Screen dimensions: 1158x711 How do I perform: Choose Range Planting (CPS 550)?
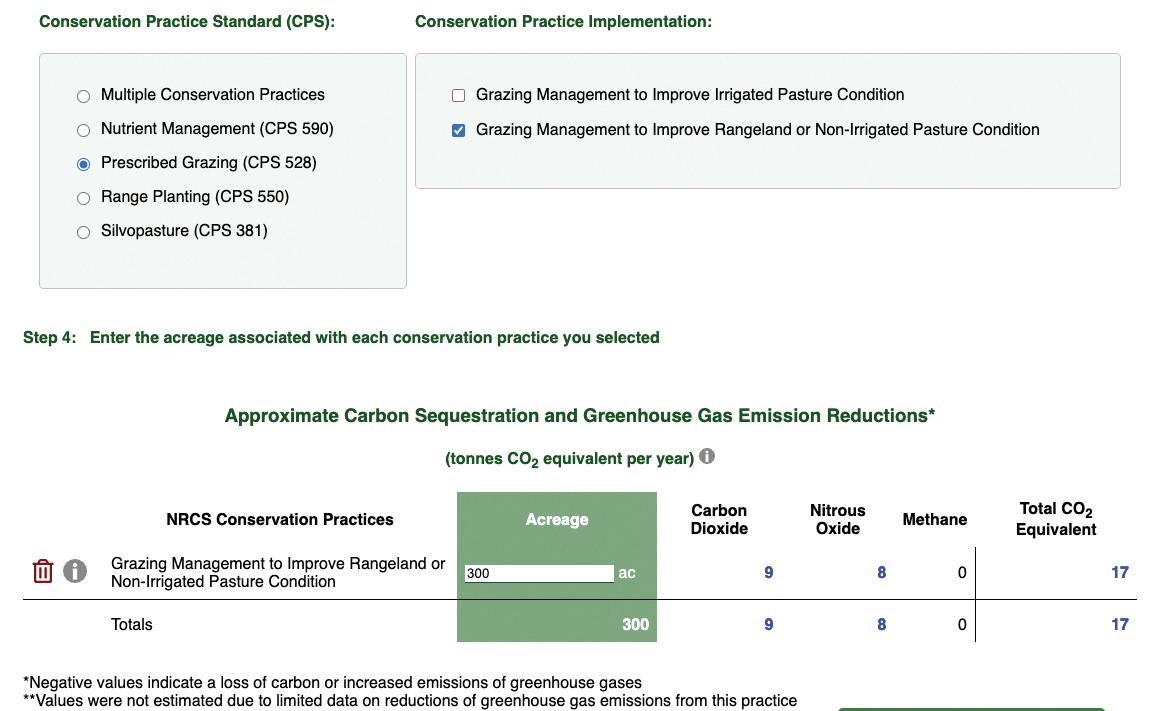pos(84,198)
